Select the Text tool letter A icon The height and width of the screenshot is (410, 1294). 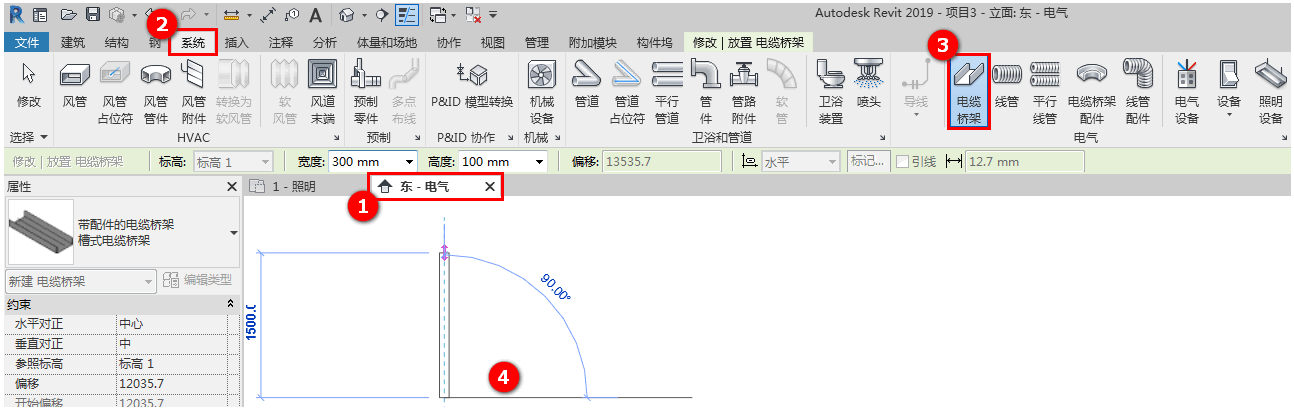[x=315, y=15]
